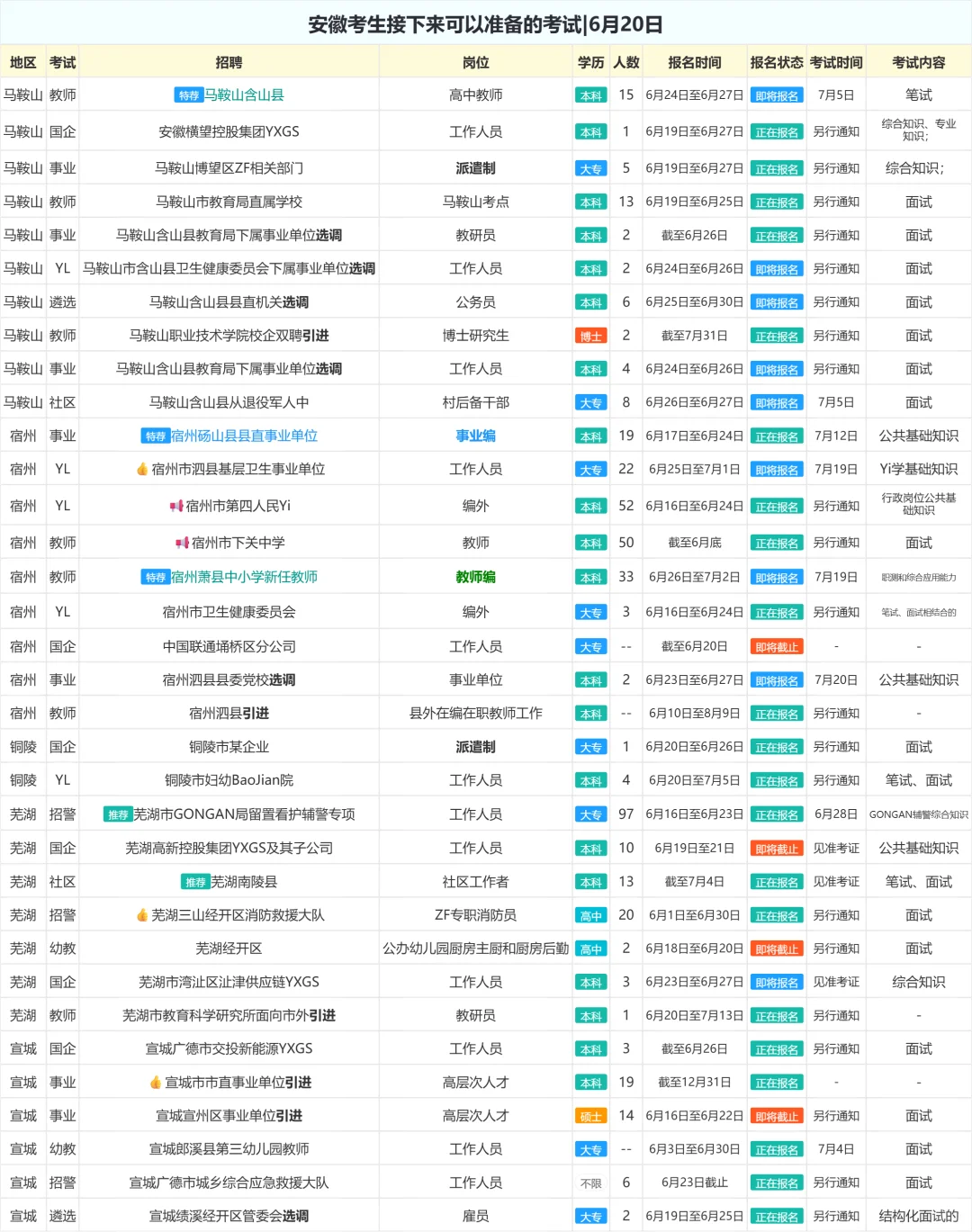Click the 博士研究生 position cell
The width and height of the screenshot is (972, 1232).
(475, 336)
